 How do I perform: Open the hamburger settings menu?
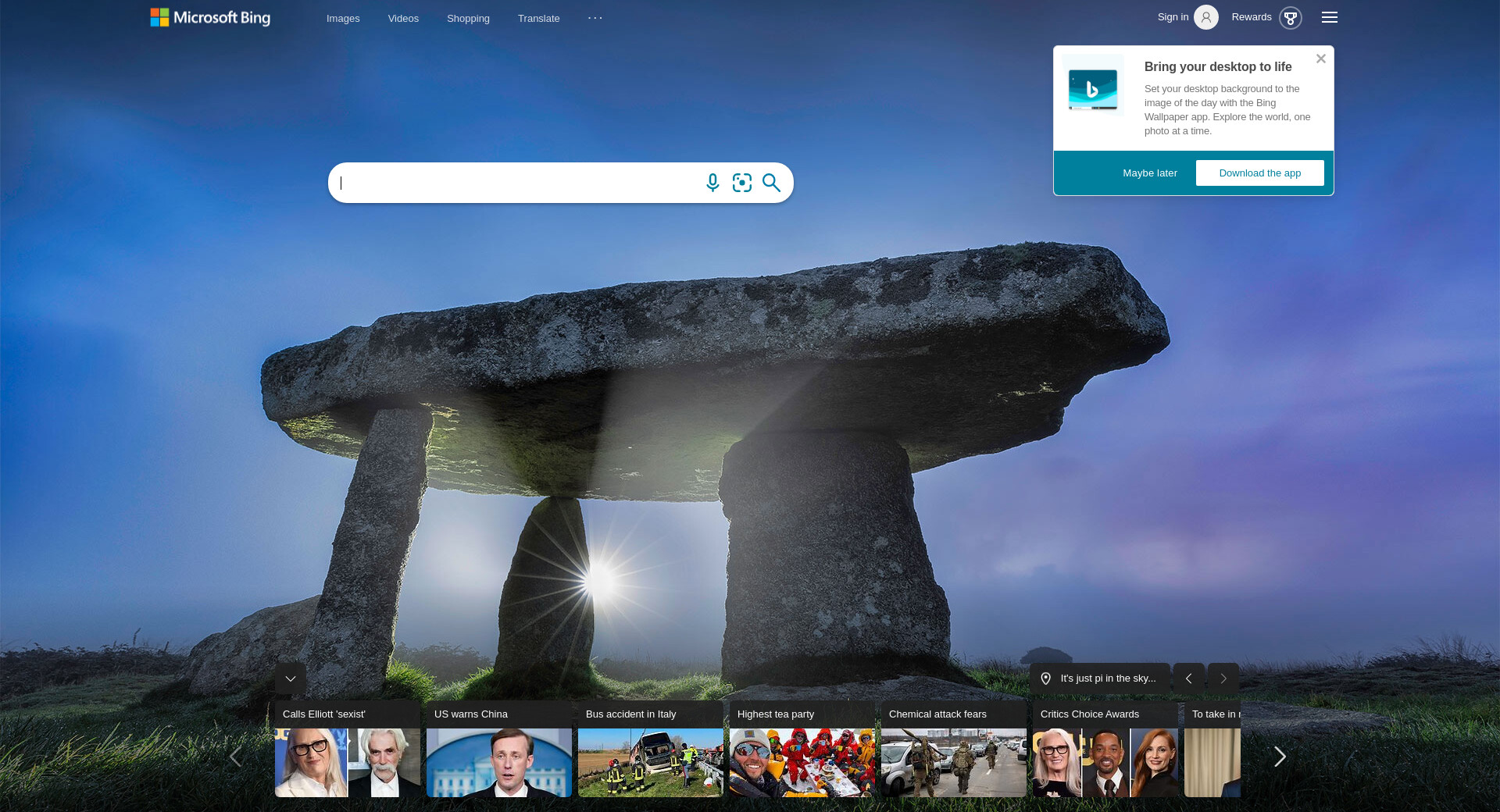[x=1329, y=17]
